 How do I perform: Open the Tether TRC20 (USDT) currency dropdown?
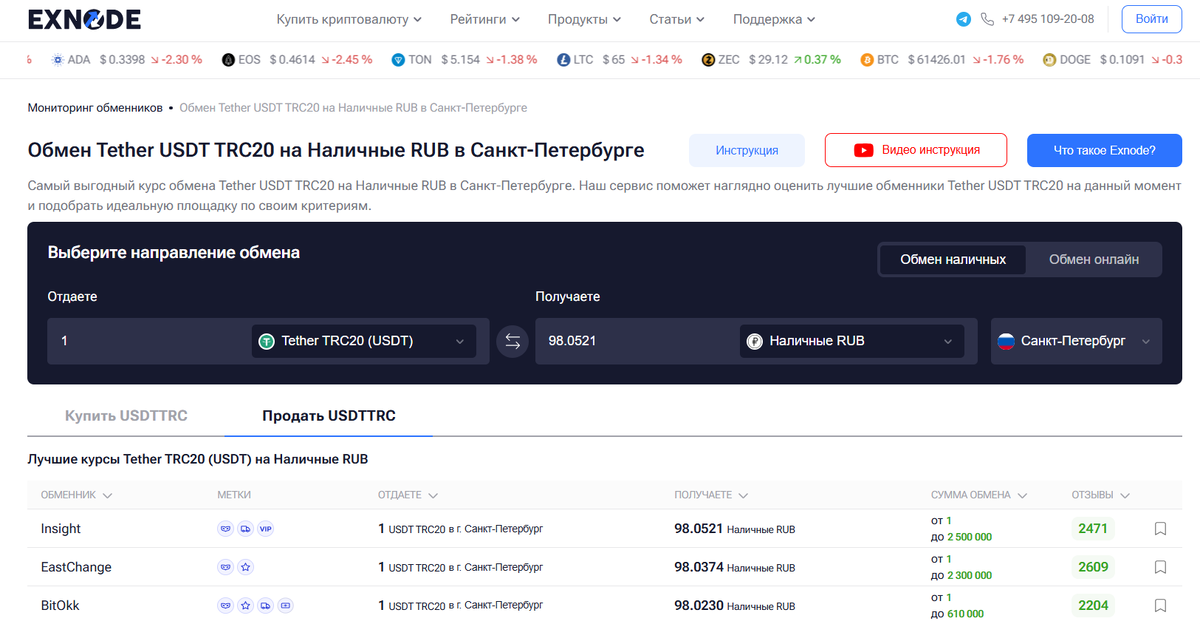coord(363,341)
